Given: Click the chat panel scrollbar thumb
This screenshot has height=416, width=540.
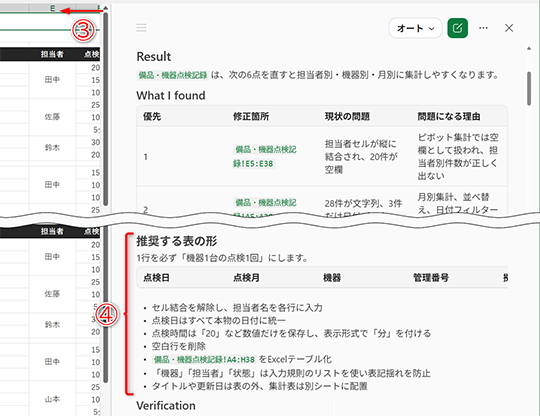Looking at the screenshot, I should pyautogui.click(x=529, y=88).
